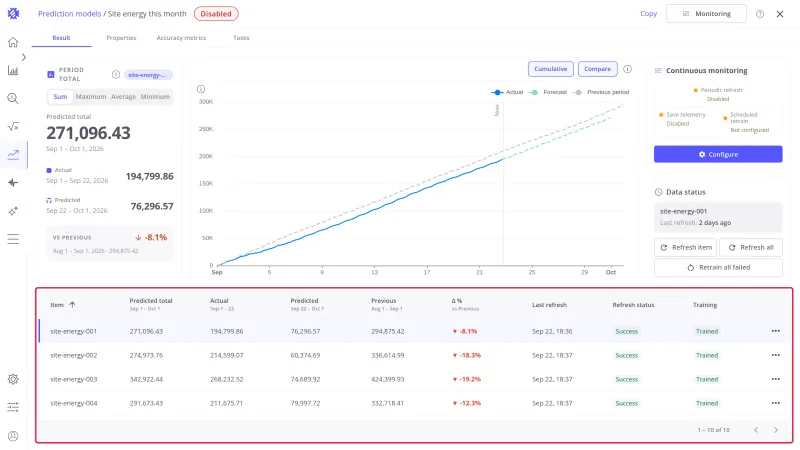This screenshot has width=800, height=450.
Task: Click the application logo icon
Action: pyautogui.click(x=13, y=14)
